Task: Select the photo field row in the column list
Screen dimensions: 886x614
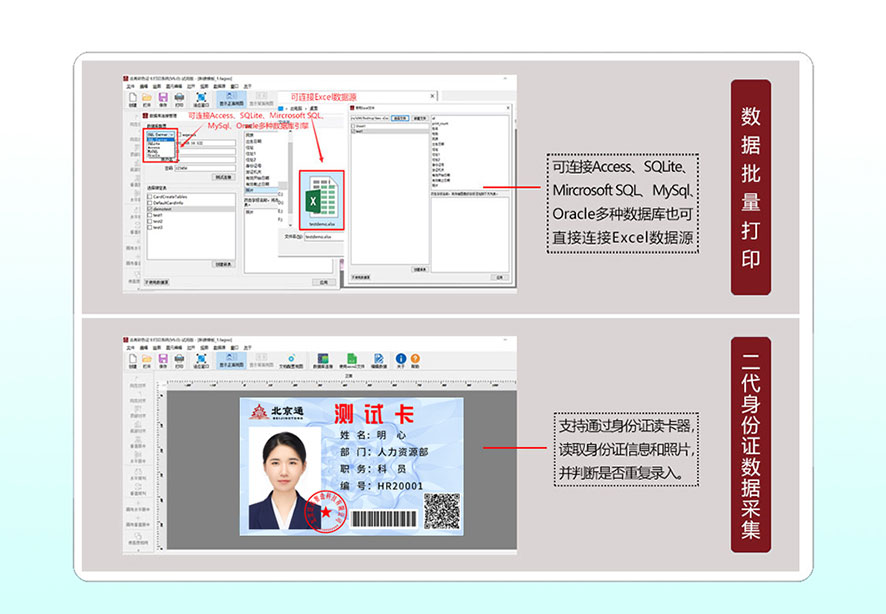Action: point(261,190)
